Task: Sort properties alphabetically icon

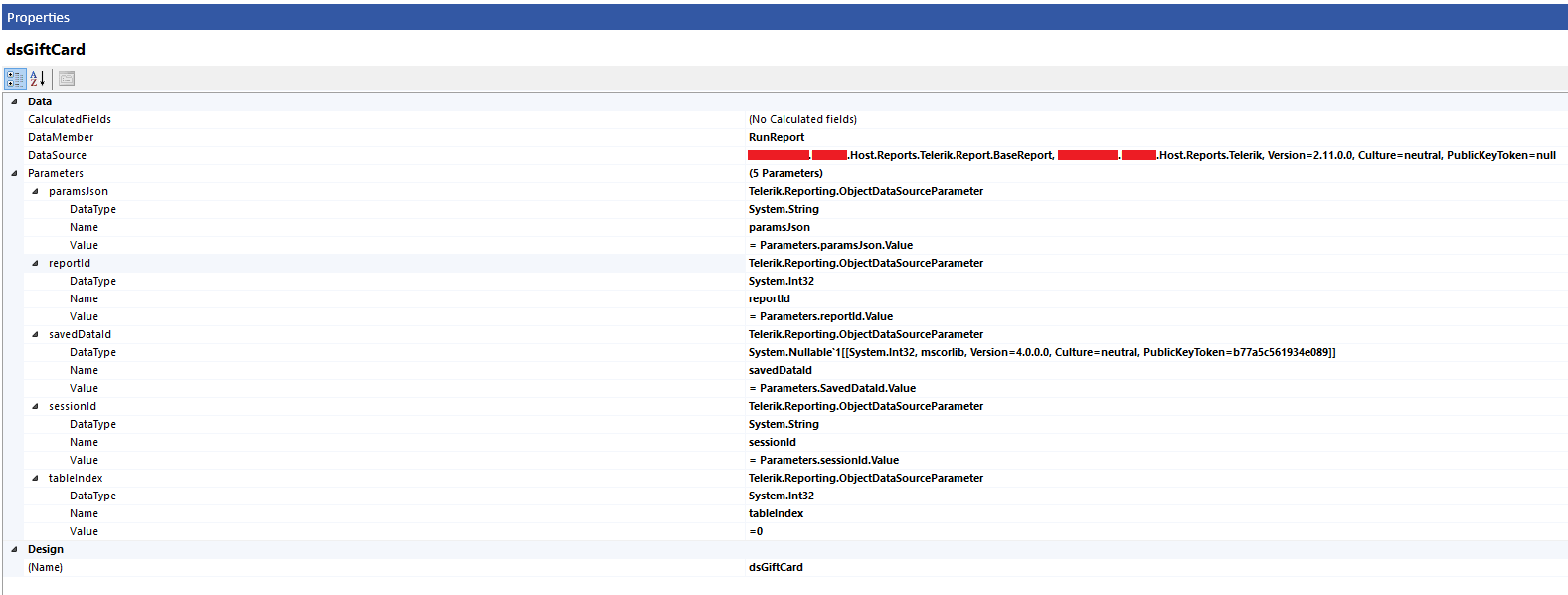Action: [x=38, y=79]
